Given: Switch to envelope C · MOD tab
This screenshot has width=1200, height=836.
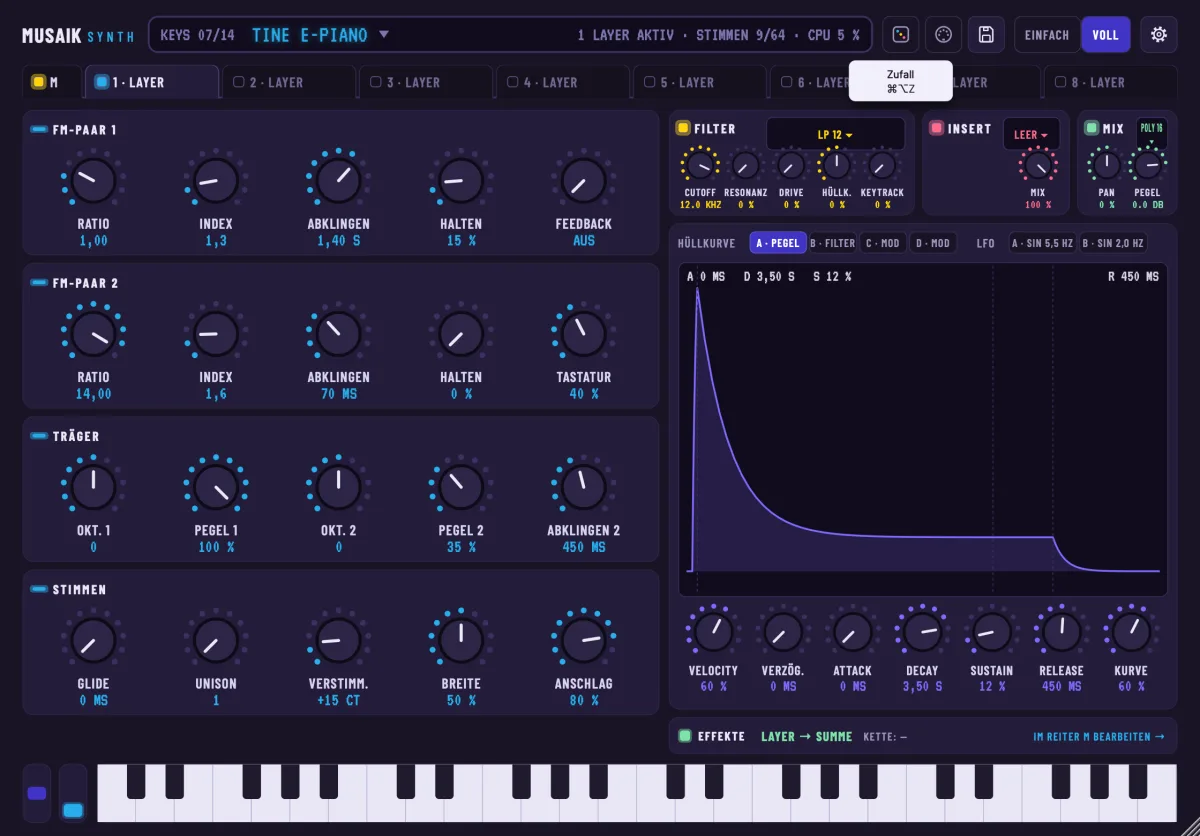Looking at the screenshot, I should pos(882,243).
